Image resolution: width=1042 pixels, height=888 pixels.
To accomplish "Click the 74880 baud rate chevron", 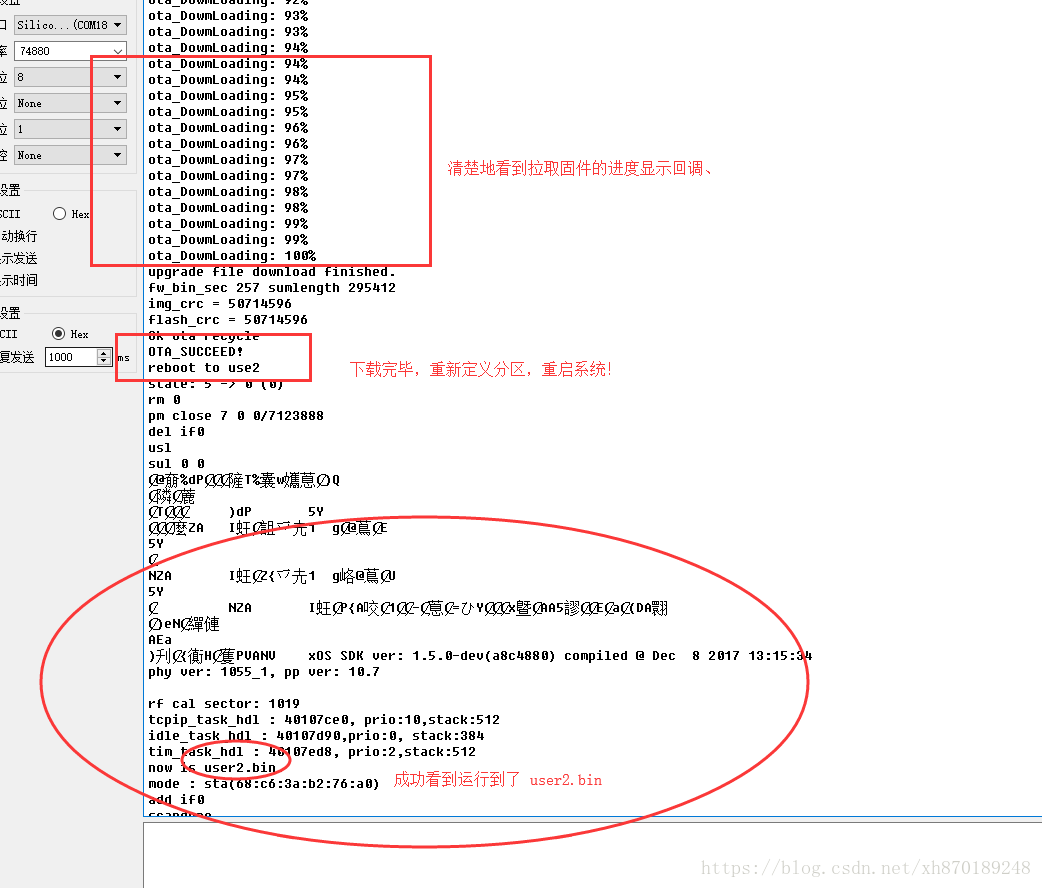I will click(118, 51).
